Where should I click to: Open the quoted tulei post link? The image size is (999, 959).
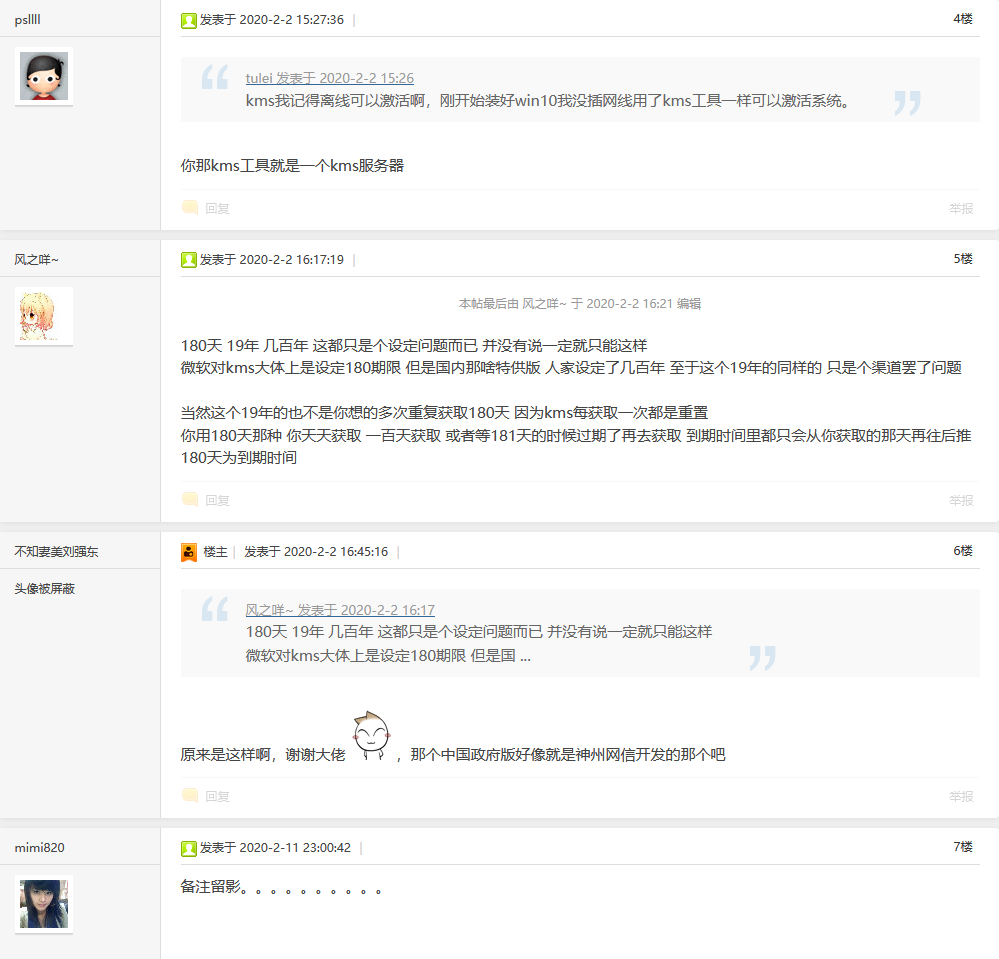pyautogui.click(x=329, y=78)
